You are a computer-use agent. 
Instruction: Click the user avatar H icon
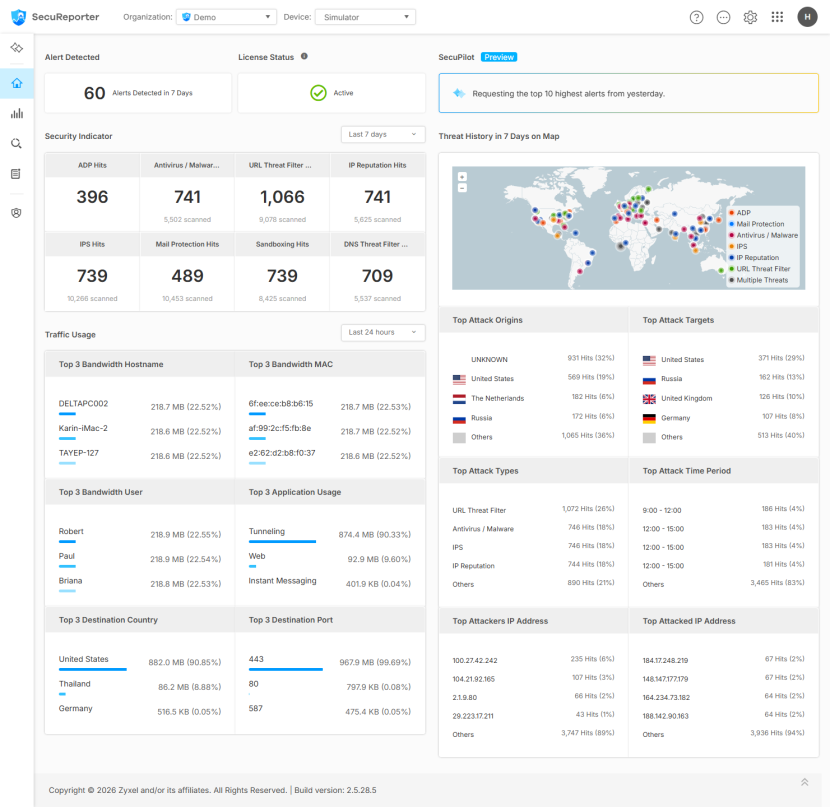coord(807,17)
